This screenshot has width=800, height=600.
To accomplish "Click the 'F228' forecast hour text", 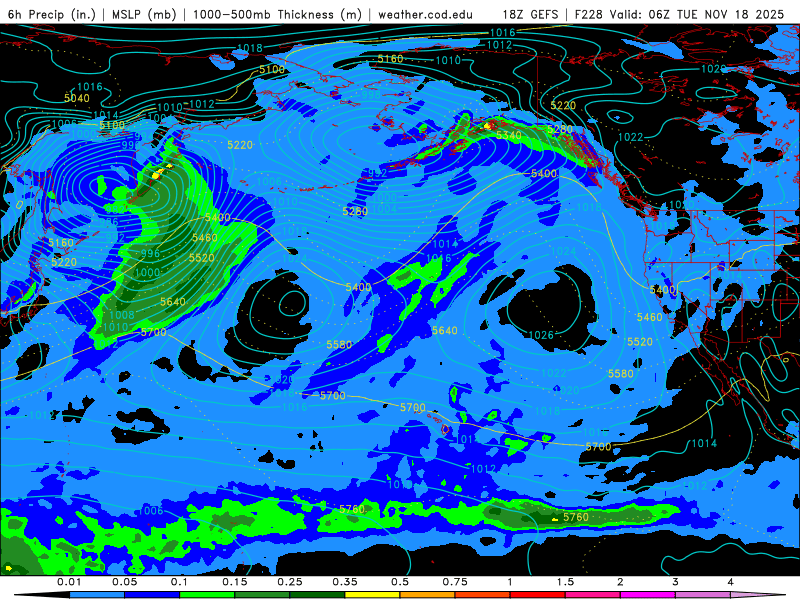I will (588, 14).
